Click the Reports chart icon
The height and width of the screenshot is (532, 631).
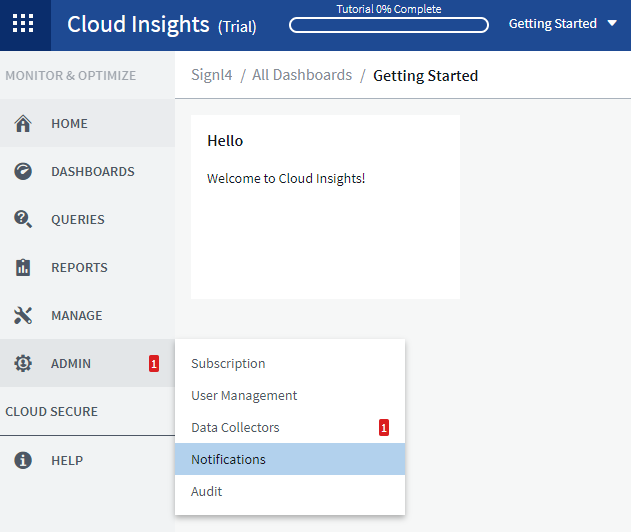[23, 267]
